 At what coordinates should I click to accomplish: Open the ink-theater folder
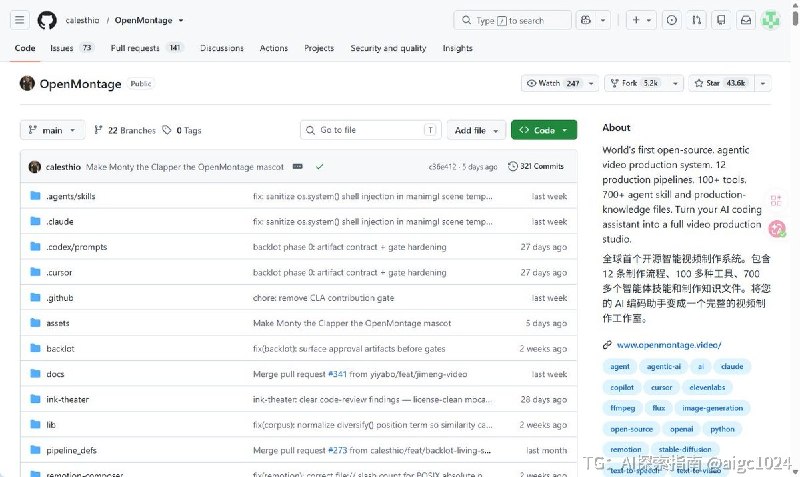67,399
